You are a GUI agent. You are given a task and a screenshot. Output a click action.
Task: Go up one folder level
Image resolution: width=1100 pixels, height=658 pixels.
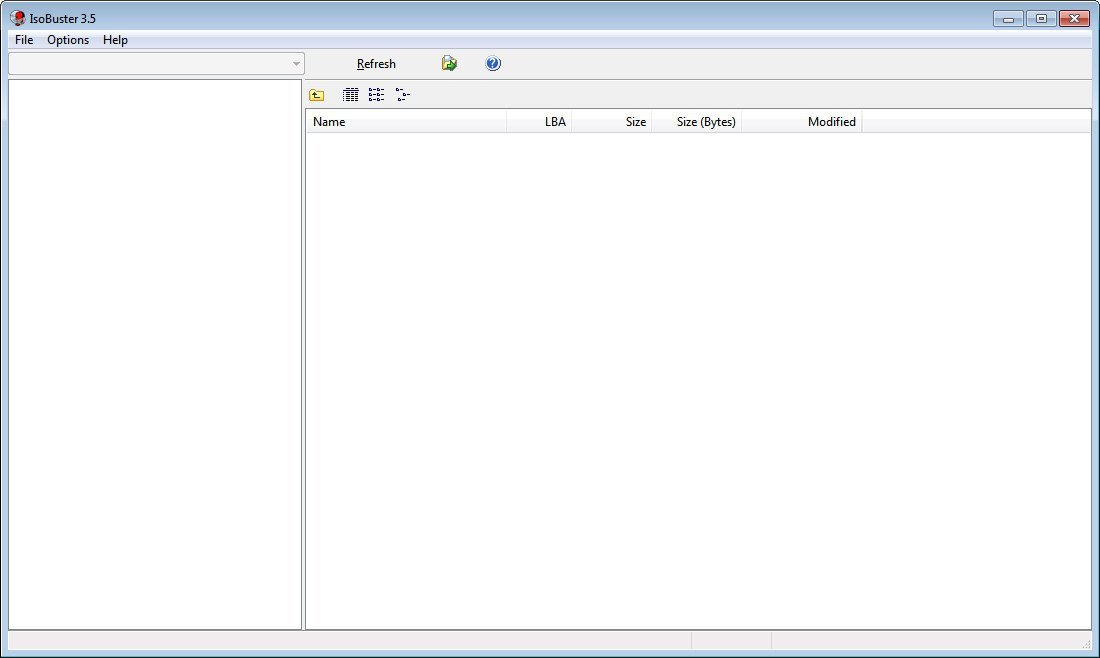(315, 93)
